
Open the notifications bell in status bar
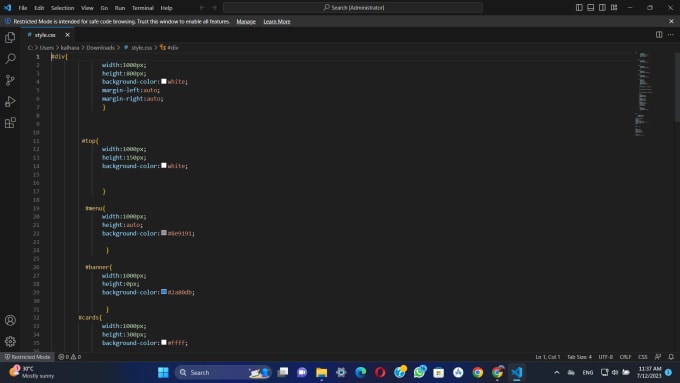click(671, 357)
